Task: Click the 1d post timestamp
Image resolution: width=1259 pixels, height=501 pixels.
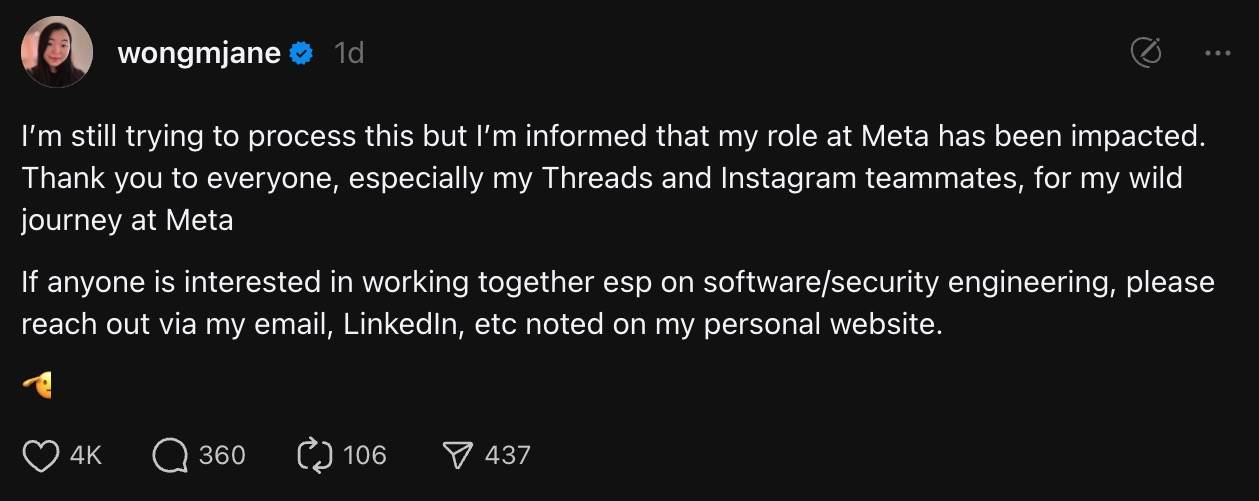Action: point(348,54)
